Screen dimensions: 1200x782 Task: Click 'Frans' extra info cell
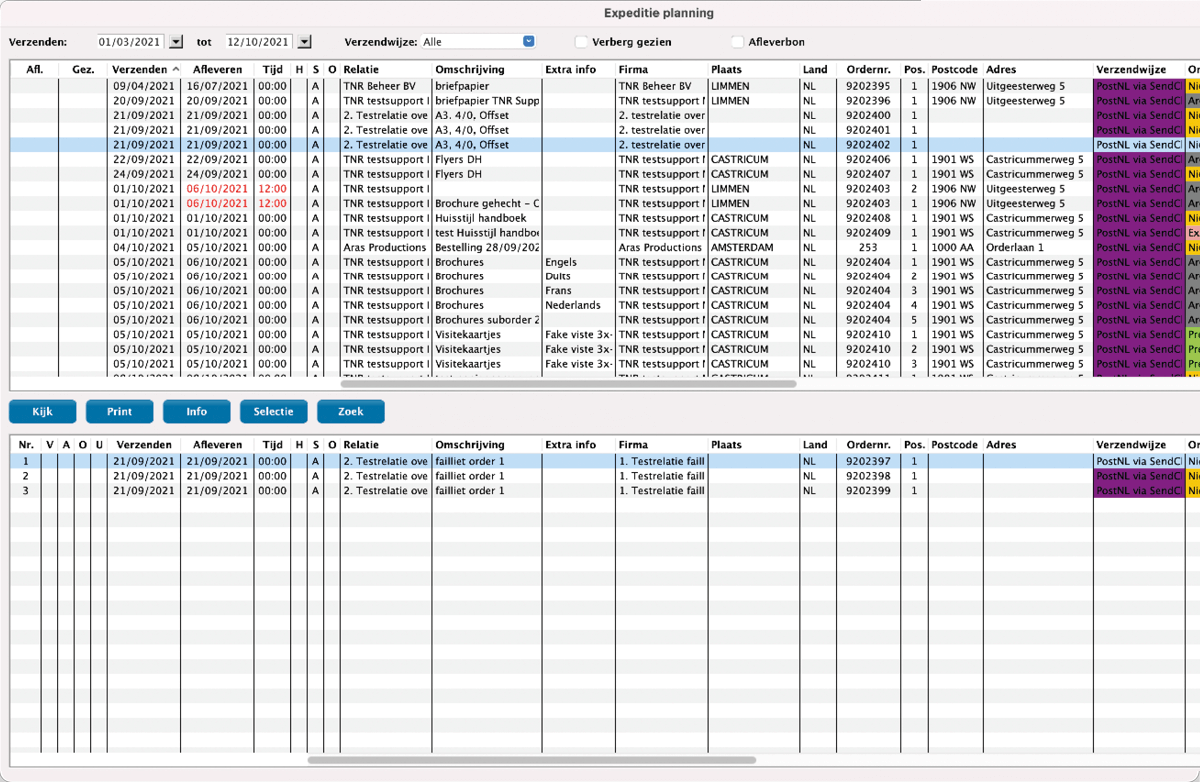pyautogui.click(x=578, y=291)
